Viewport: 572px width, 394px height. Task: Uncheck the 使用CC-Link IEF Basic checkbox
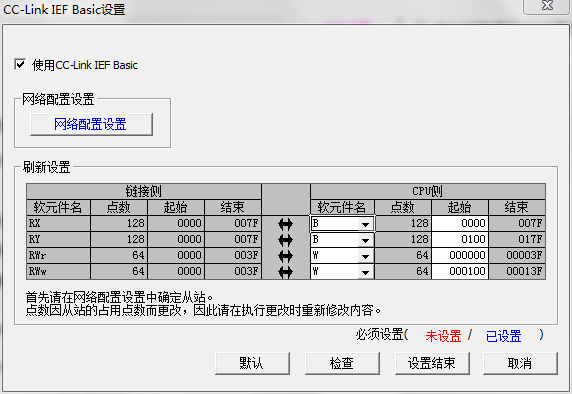(20, 65)
